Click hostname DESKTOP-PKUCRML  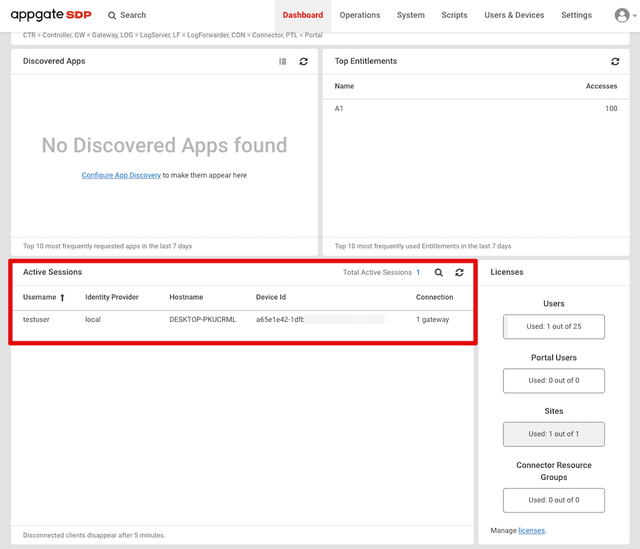point(202,320)
